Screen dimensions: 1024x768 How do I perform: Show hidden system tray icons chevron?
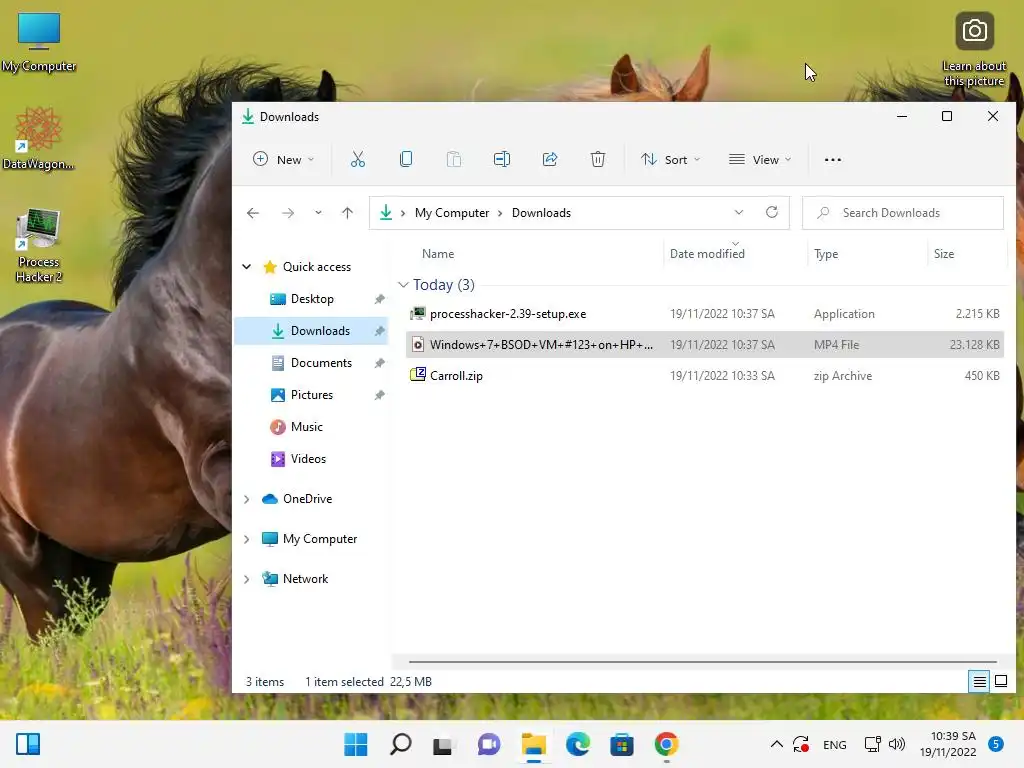(776, 744)
